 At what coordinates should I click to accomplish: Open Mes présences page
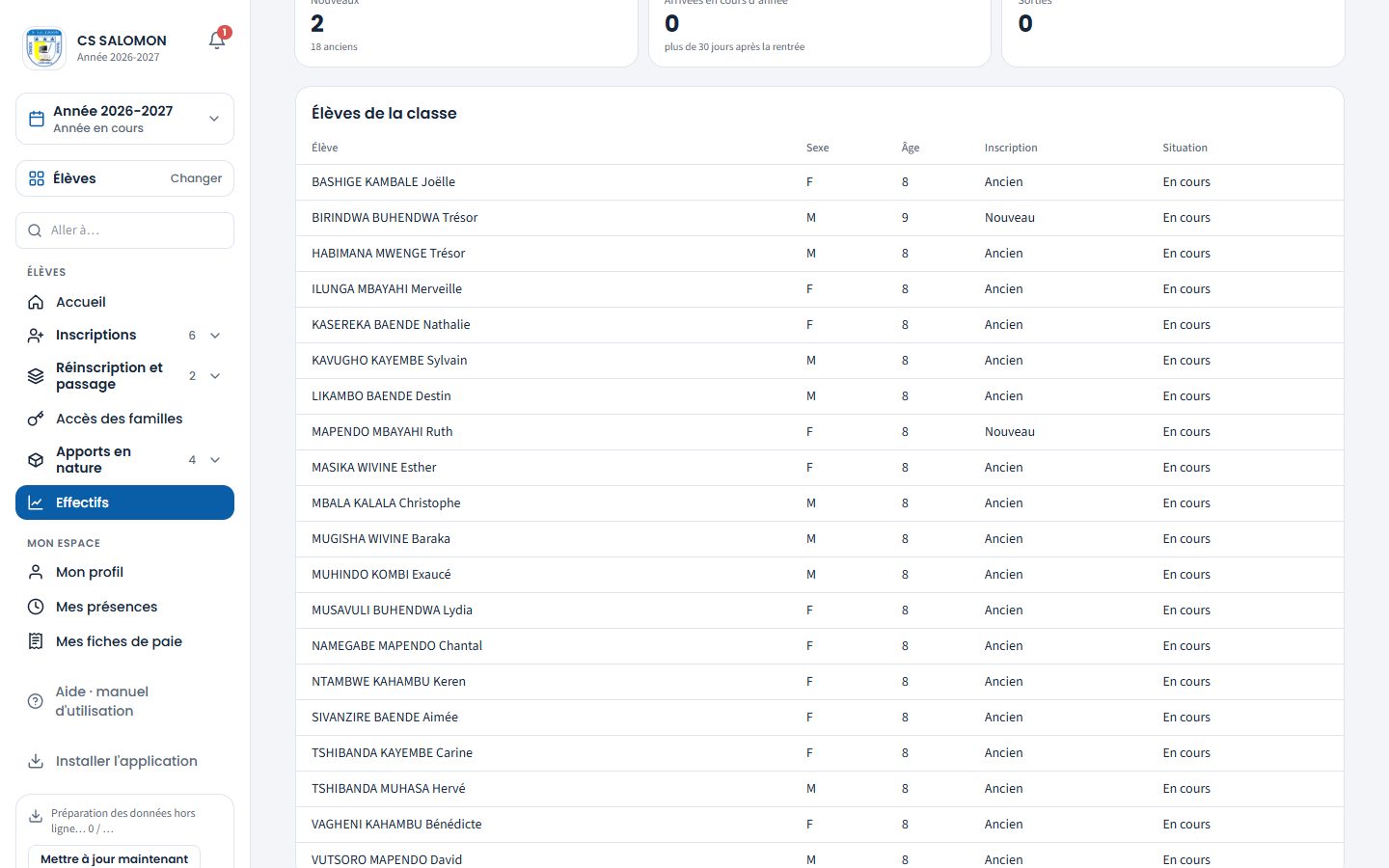[x=124, y=607]
